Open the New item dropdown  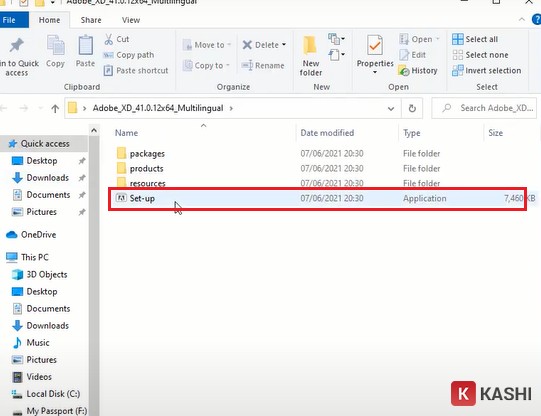click(336, 39)
